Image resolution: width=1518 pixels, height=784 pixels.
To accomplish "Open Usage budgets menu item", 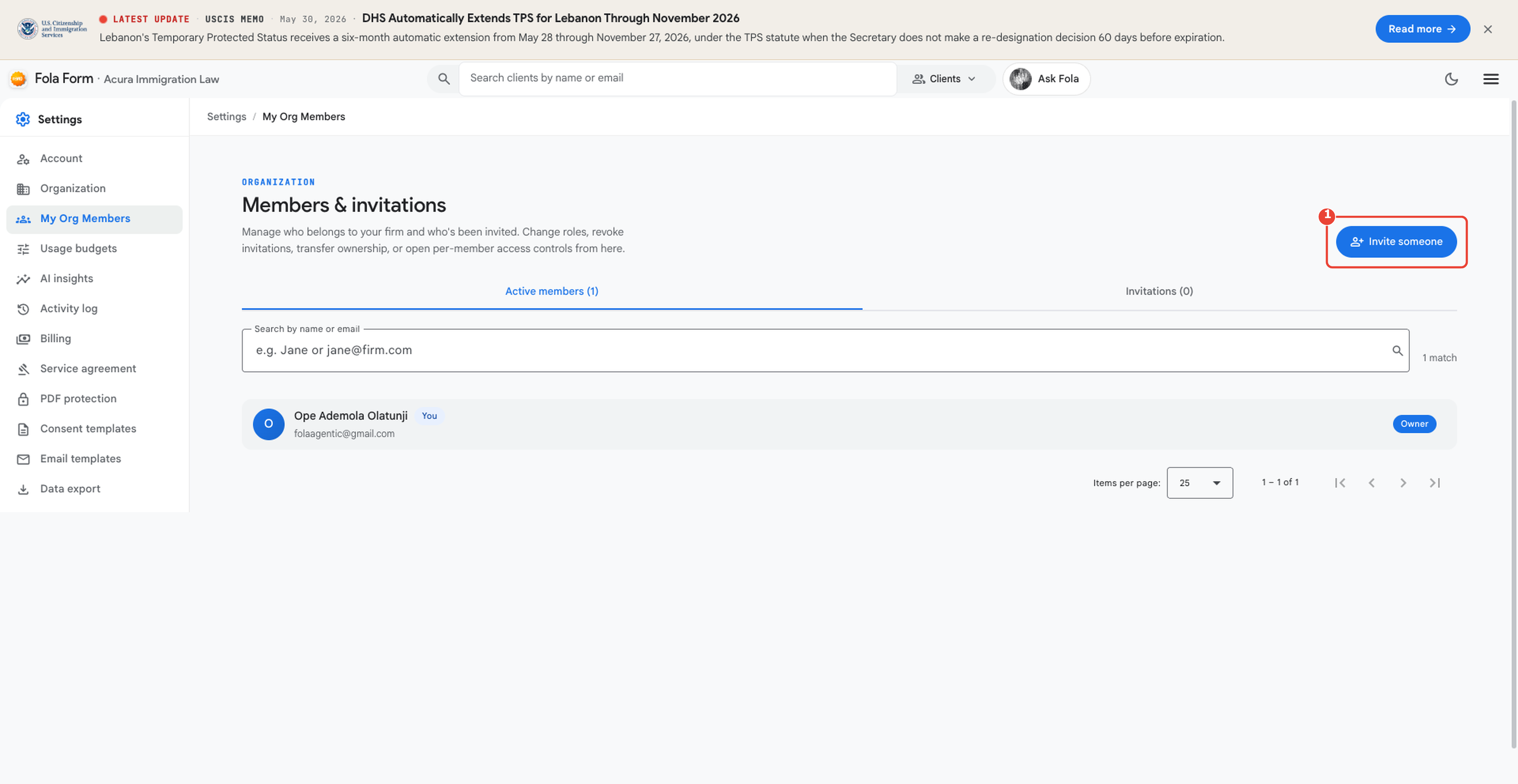I will pos(94,249).
